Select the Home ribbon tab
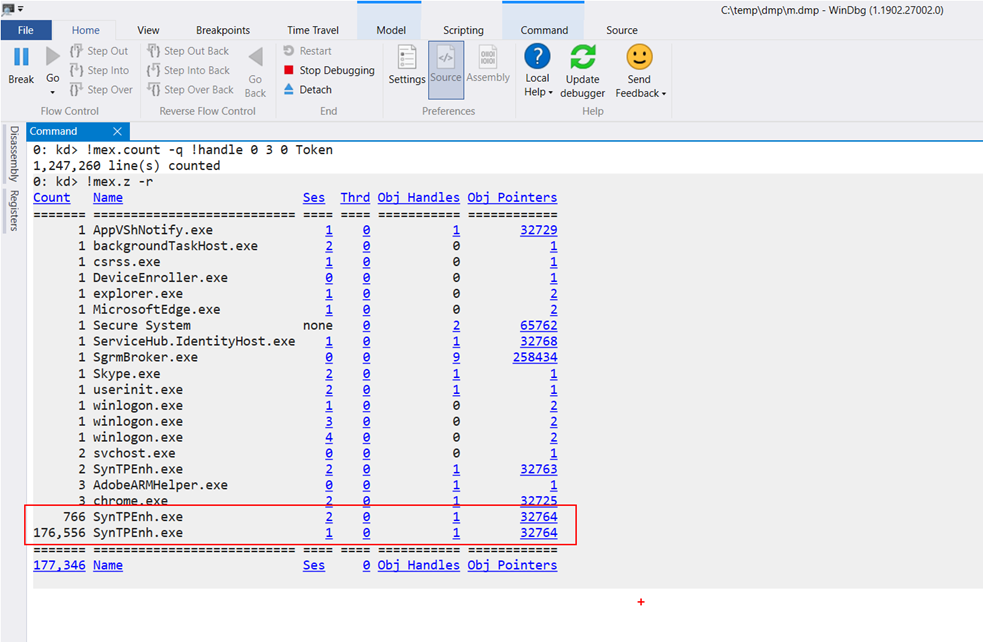Viewport: 983px width, 642px height. coord(85,30)
